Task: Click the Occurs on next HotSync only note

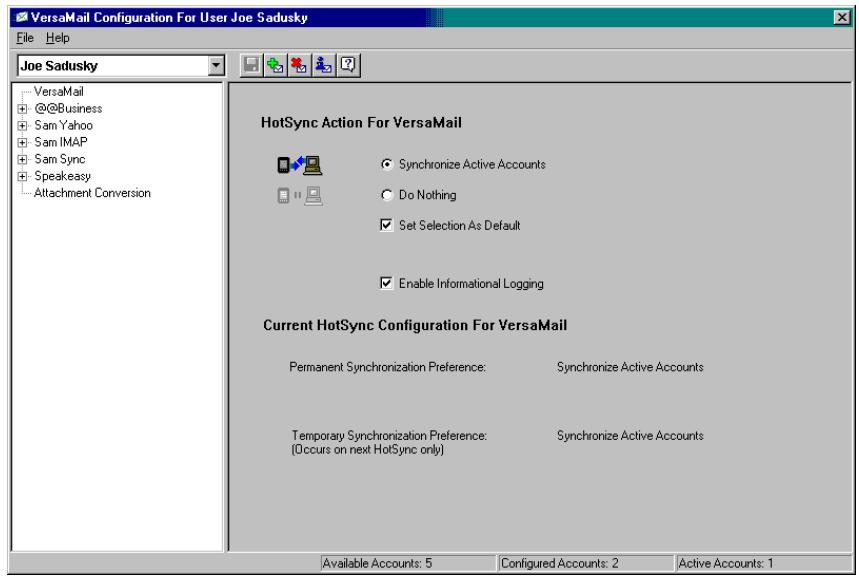Action: point(368,450)
